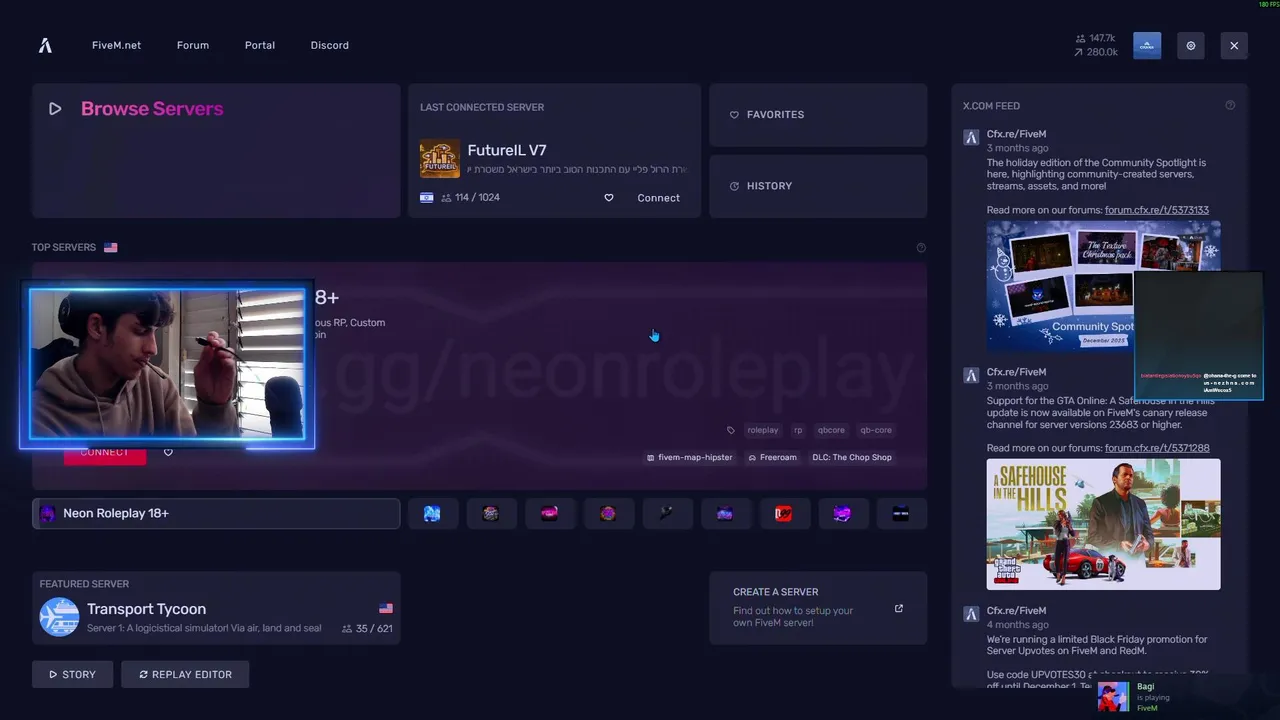This screenshot has width=1280, height=720.
Task: Open the Transport Tycoon featured server
Action: tap(216, 608)
